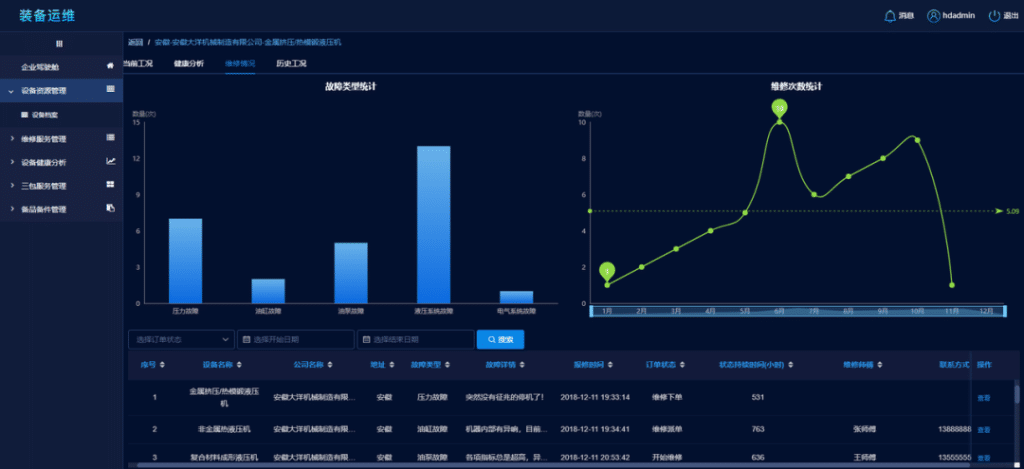1024x469 pixels.
Task: Click the 5.09 average line arrow marker
Action: (1000, 211)
